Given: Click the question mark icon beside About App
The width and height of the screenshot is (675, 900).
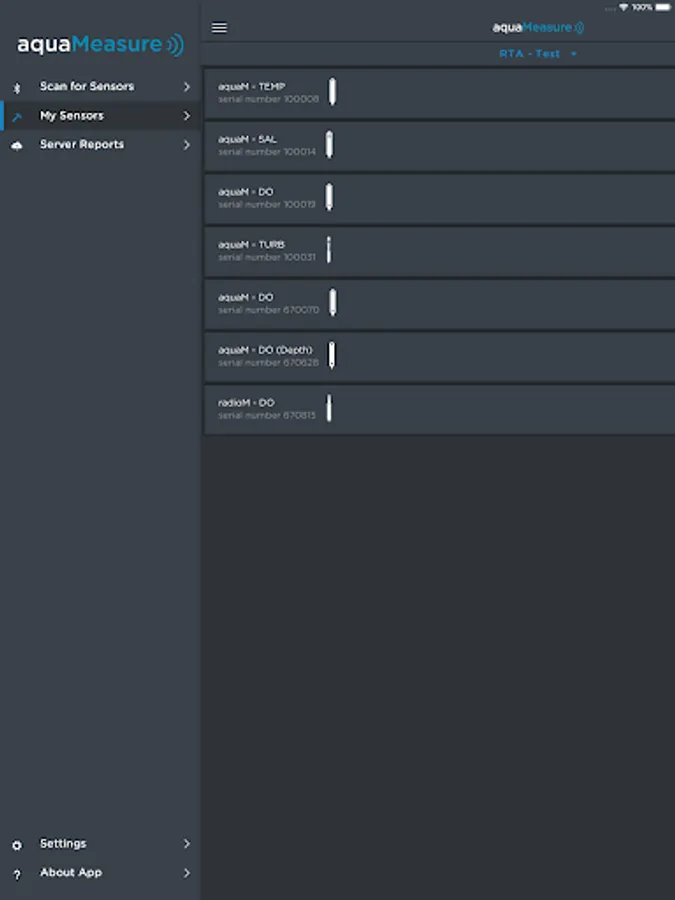Looking at the screenshot, I should [17, 874].
